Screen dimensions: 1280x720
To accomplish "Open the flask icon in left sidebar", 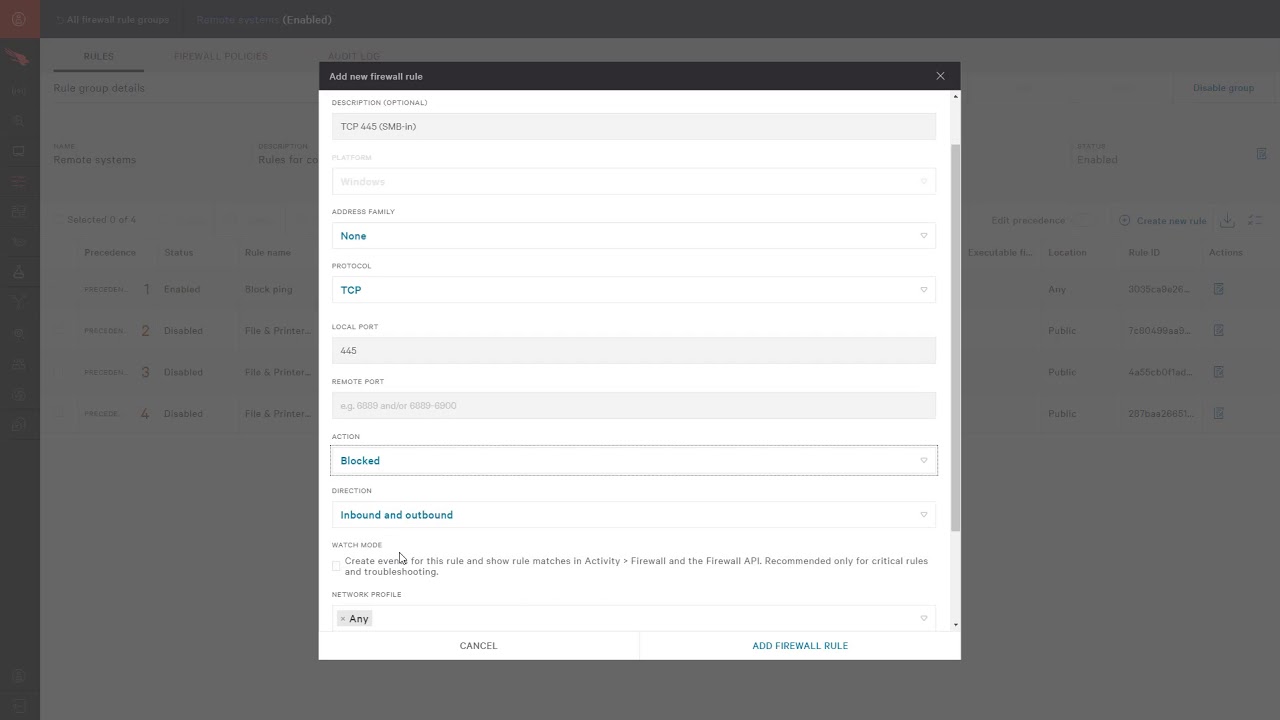I will point(18,272).
